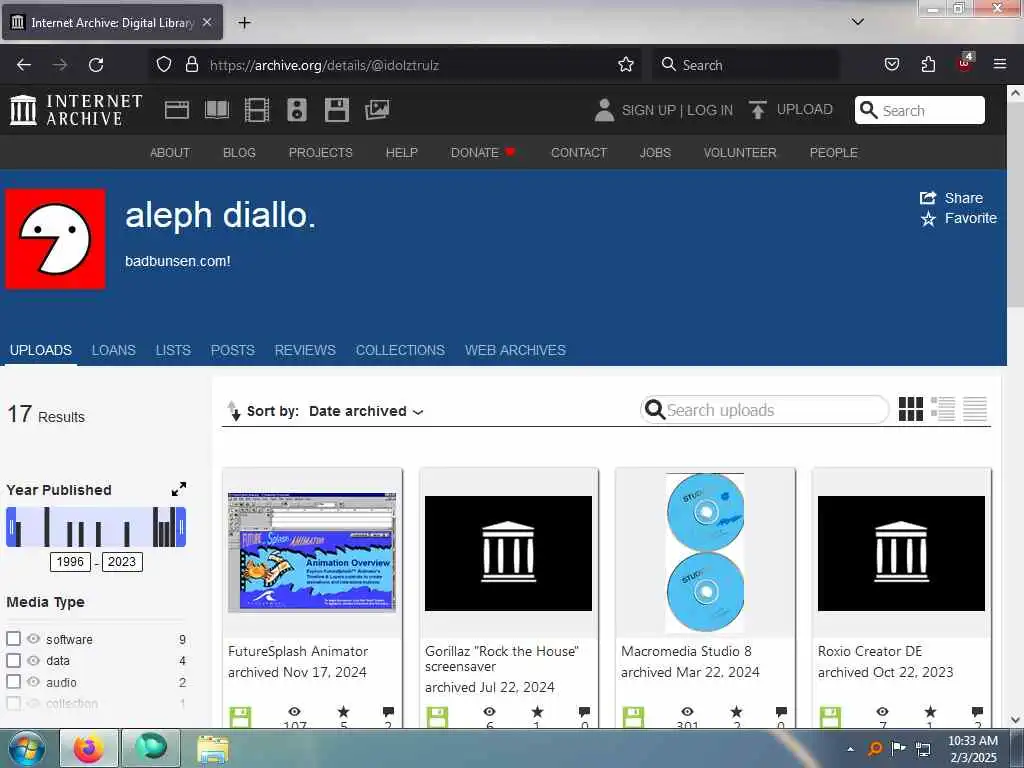Select the LISTS tab
The image size is (1024, 768).
coord(173,350)
